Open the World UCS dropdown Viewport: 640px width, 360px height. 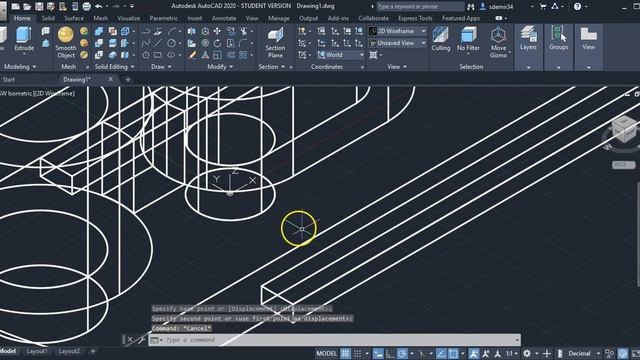click(x=340, y=55)
